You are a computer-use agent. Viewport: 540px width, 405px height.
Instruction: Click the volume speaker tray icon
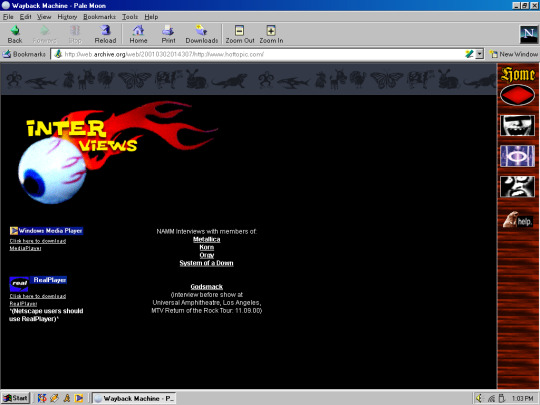[479, 398]
